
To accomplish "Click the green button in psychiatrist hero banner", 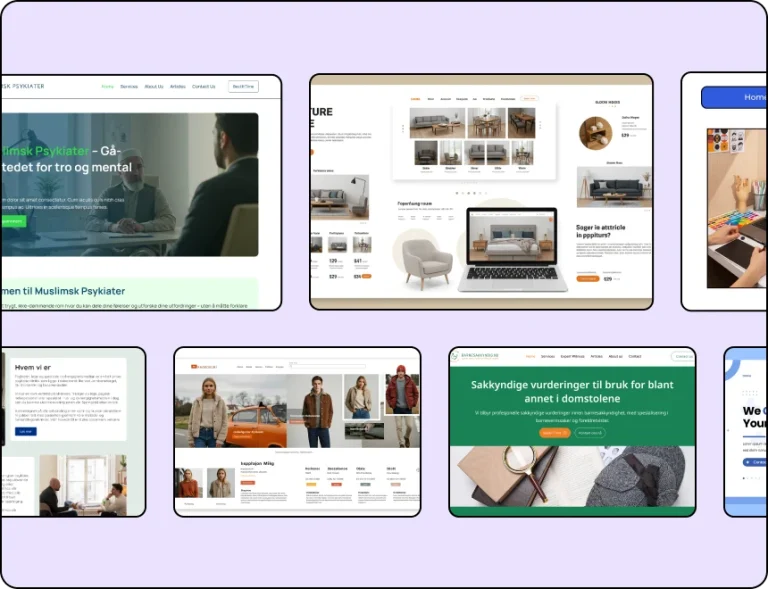I will tap(12, 220).
